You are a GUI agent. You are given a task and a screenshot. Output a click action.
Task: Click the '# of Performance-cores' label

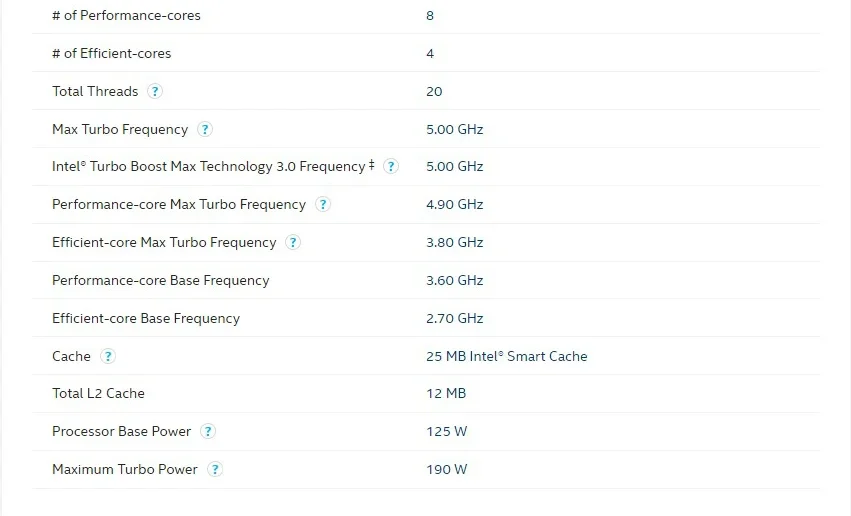pos(126,16)
